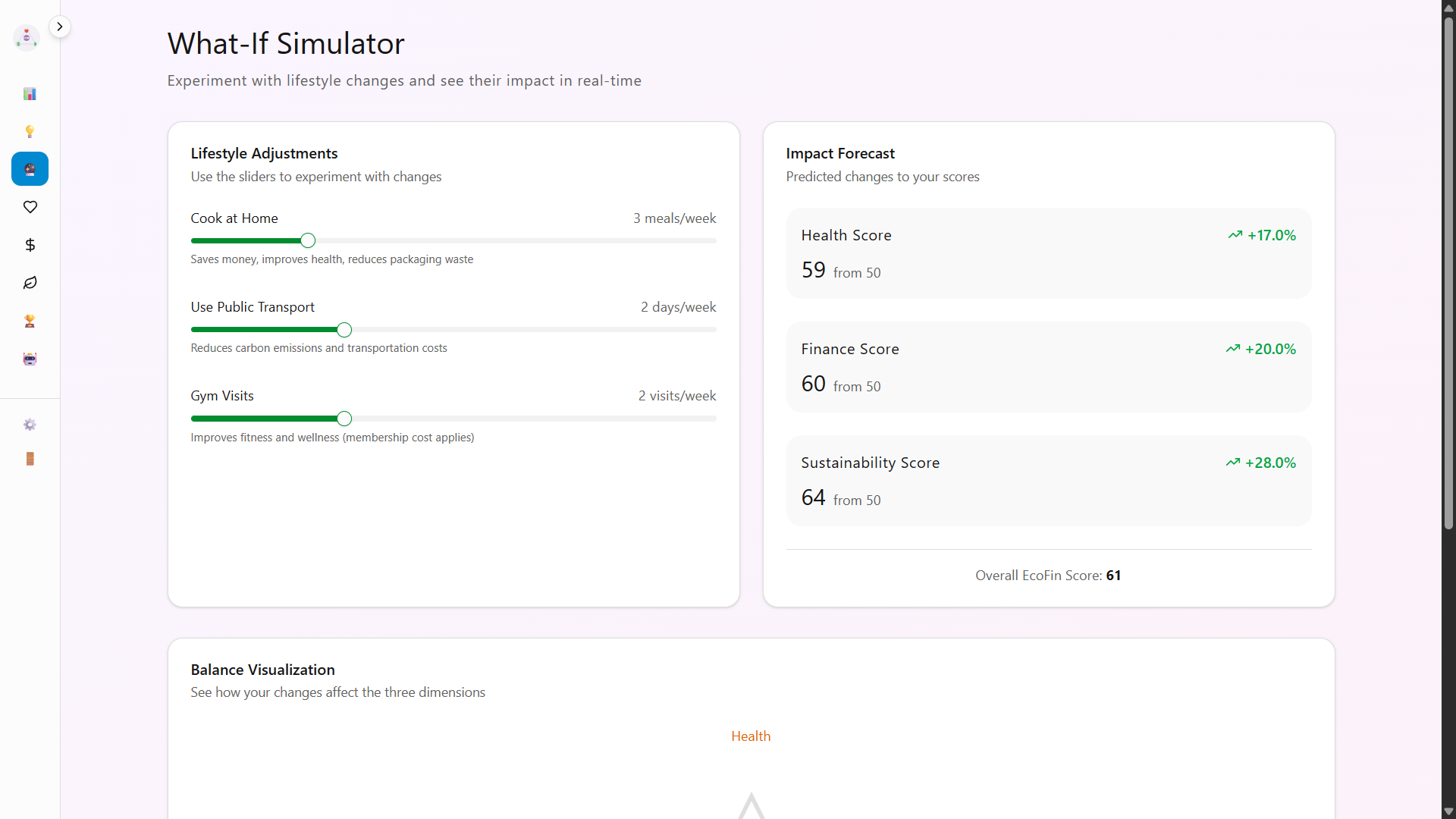The height and width of the screenshot is (819, 1456).
Task: Click the trophy achievements icon
Action: coord(30,321)
